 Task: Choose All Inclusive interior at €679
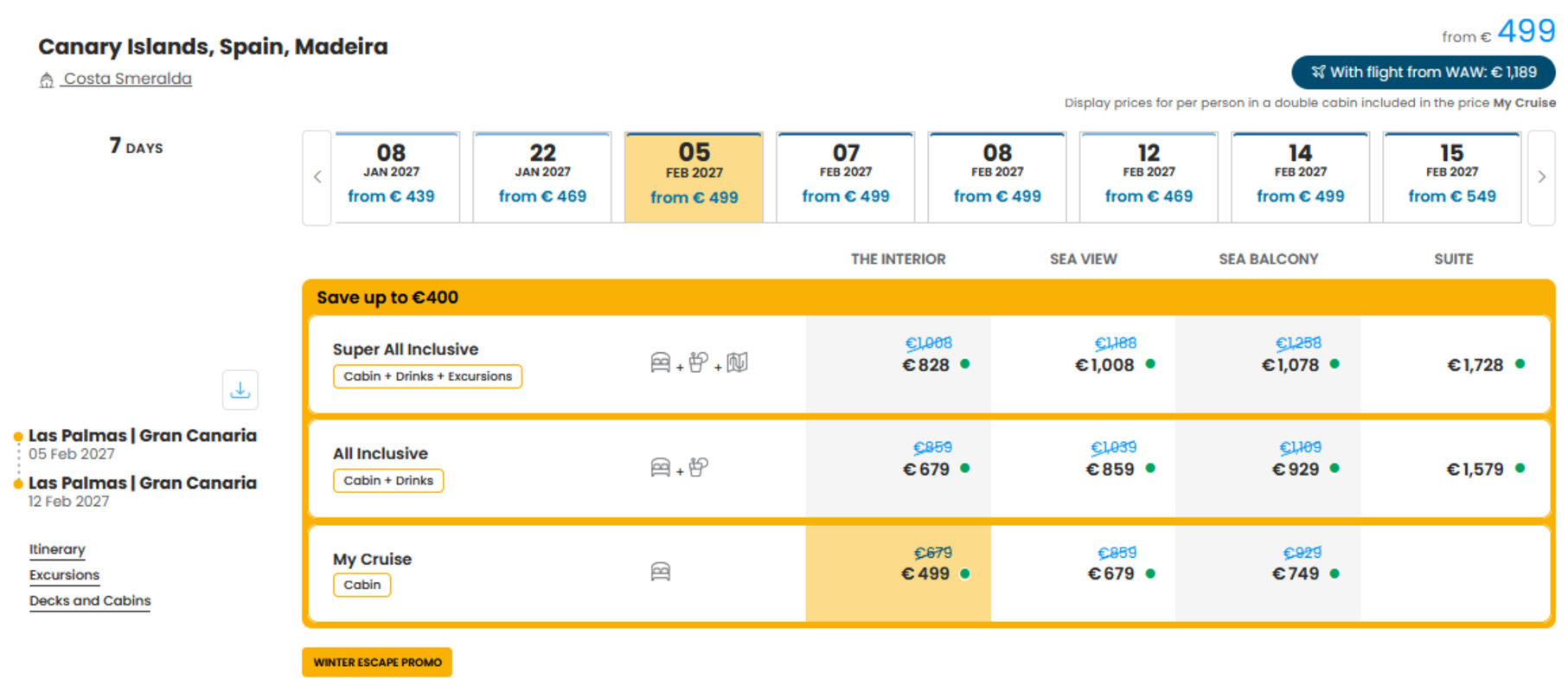tap(899, 469)
